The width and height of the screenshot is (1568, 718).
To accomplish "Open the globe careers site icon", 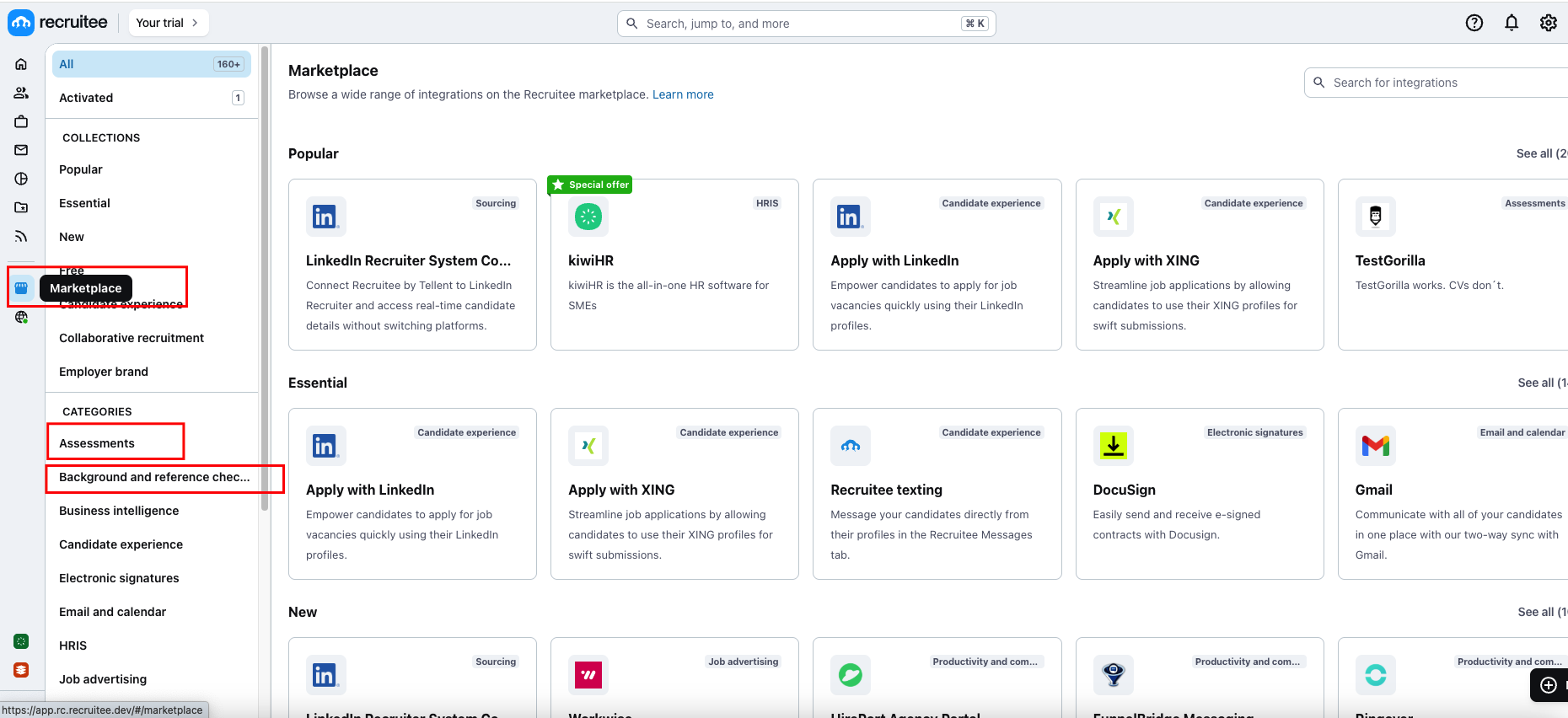I will (x=21, y=317).
